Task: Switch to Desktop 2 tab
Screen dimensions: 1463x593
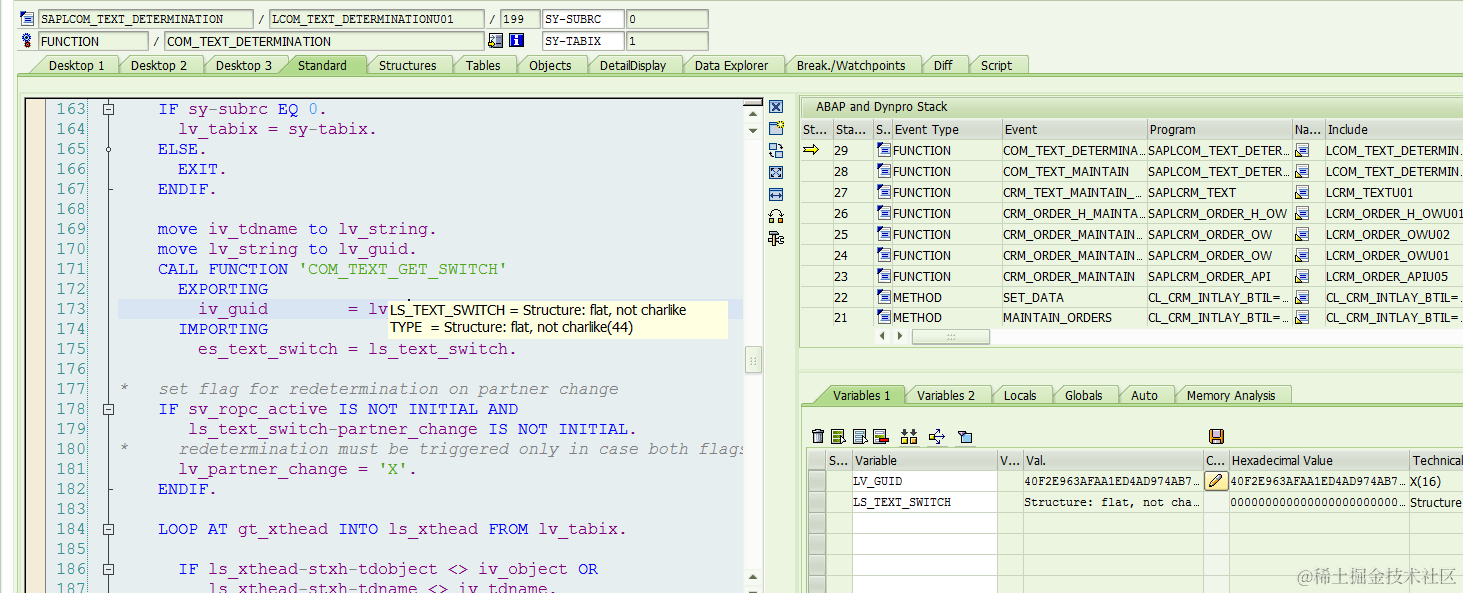Action: click(159, 65)
